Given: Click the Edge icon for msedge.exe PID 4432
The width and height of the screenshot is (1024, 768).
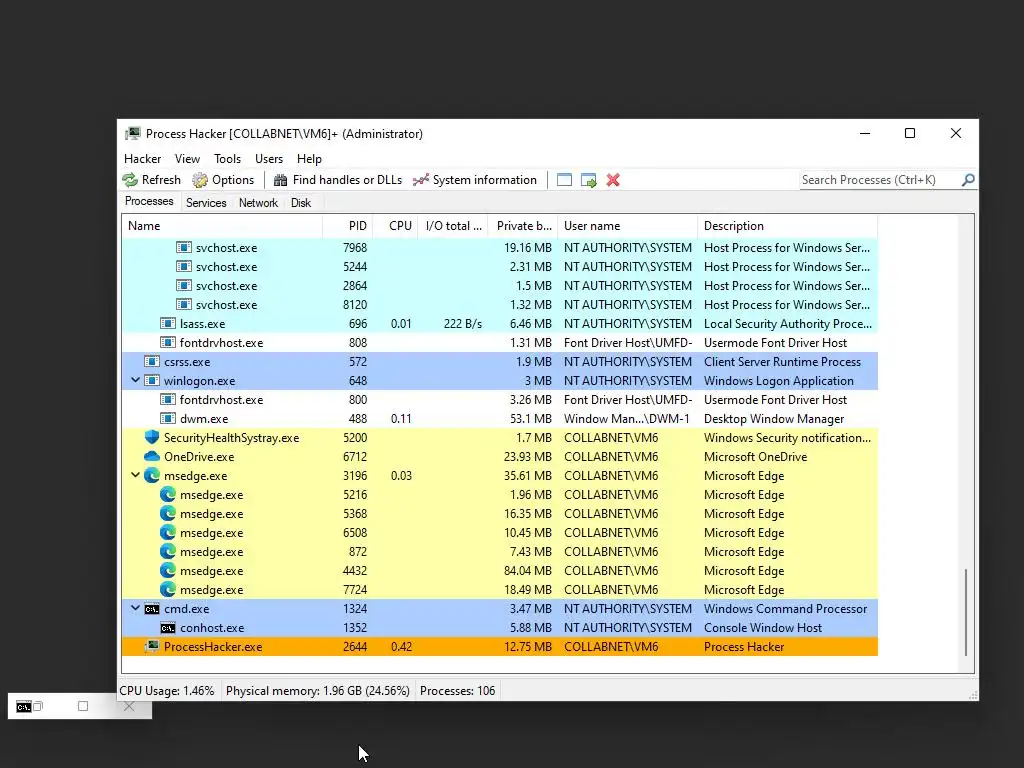Looking at the screenshot, I should click(168, 571).
